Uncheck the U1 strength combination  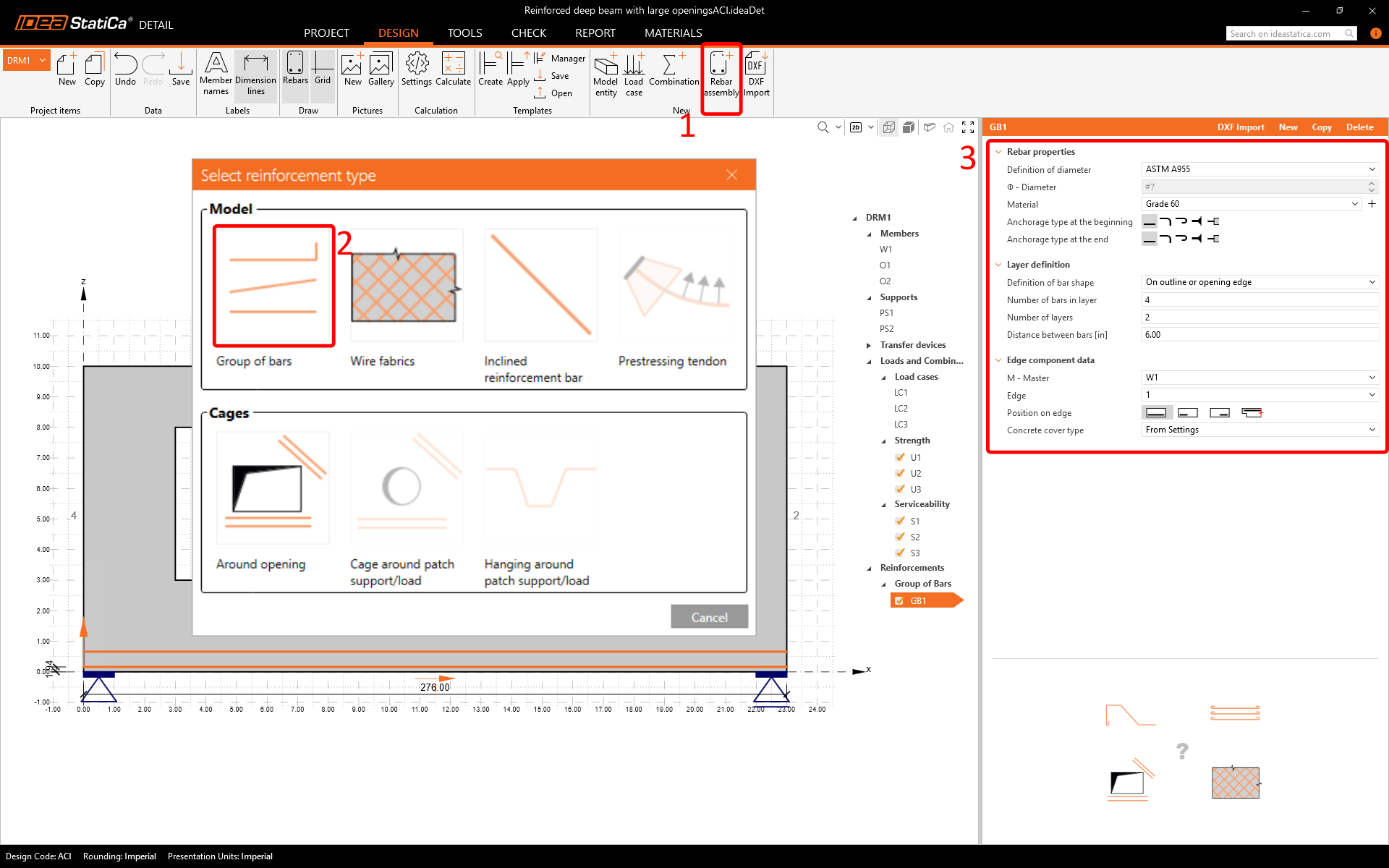point(900,457)
